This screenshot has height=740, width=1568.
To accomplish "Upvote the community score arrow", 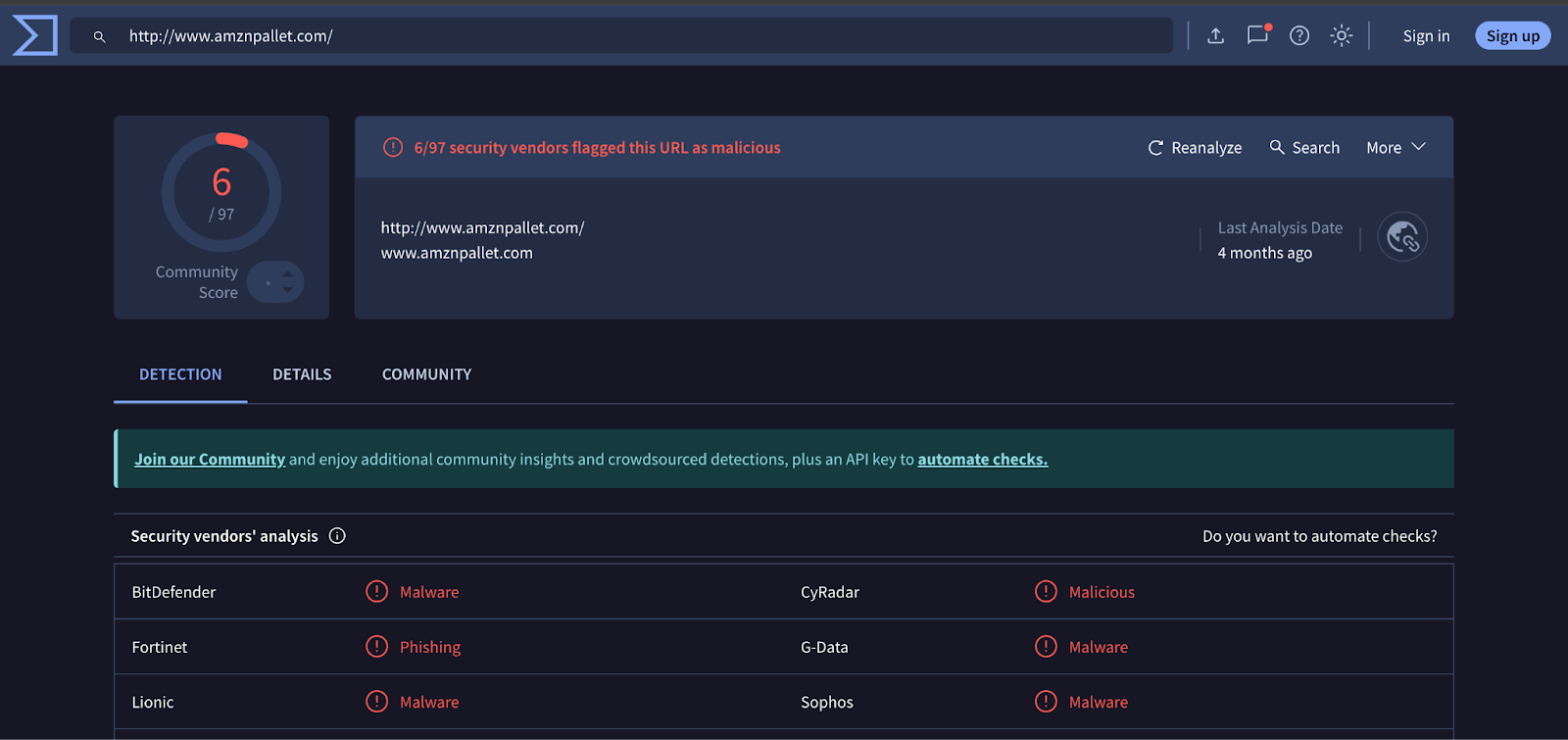I will (x=288, y=274).
